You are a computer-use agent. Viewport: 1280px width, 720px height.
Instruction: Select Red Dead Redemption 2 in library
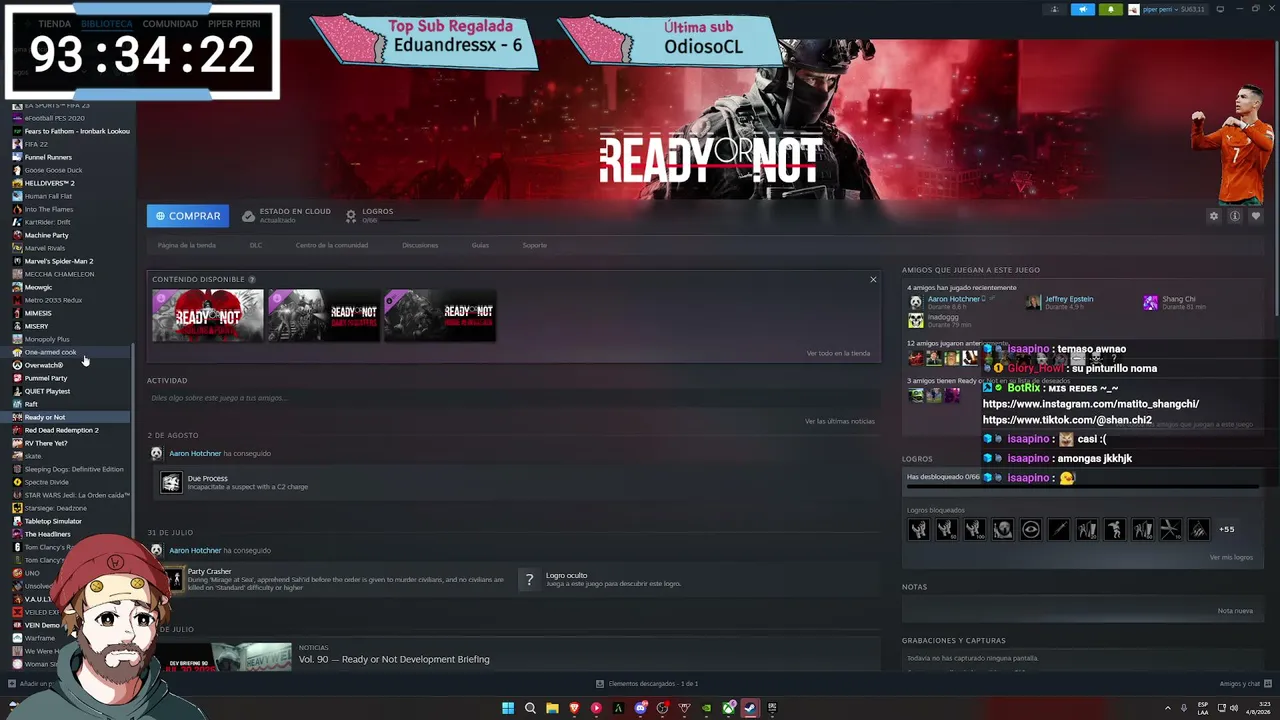click(66, 430)
